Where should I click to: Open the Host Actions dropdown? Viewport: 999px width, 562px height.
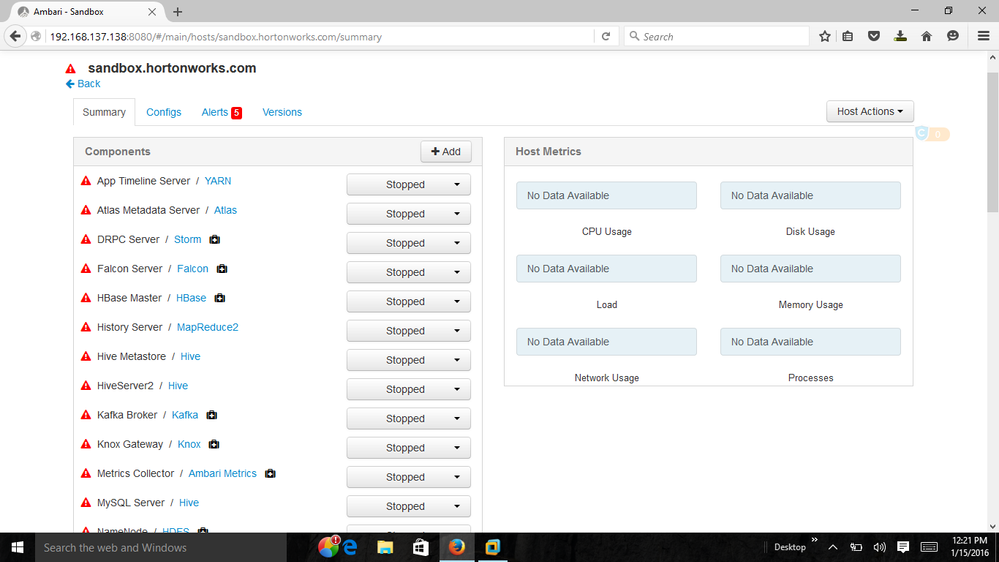pyautogui.click(x=870, y=112)
